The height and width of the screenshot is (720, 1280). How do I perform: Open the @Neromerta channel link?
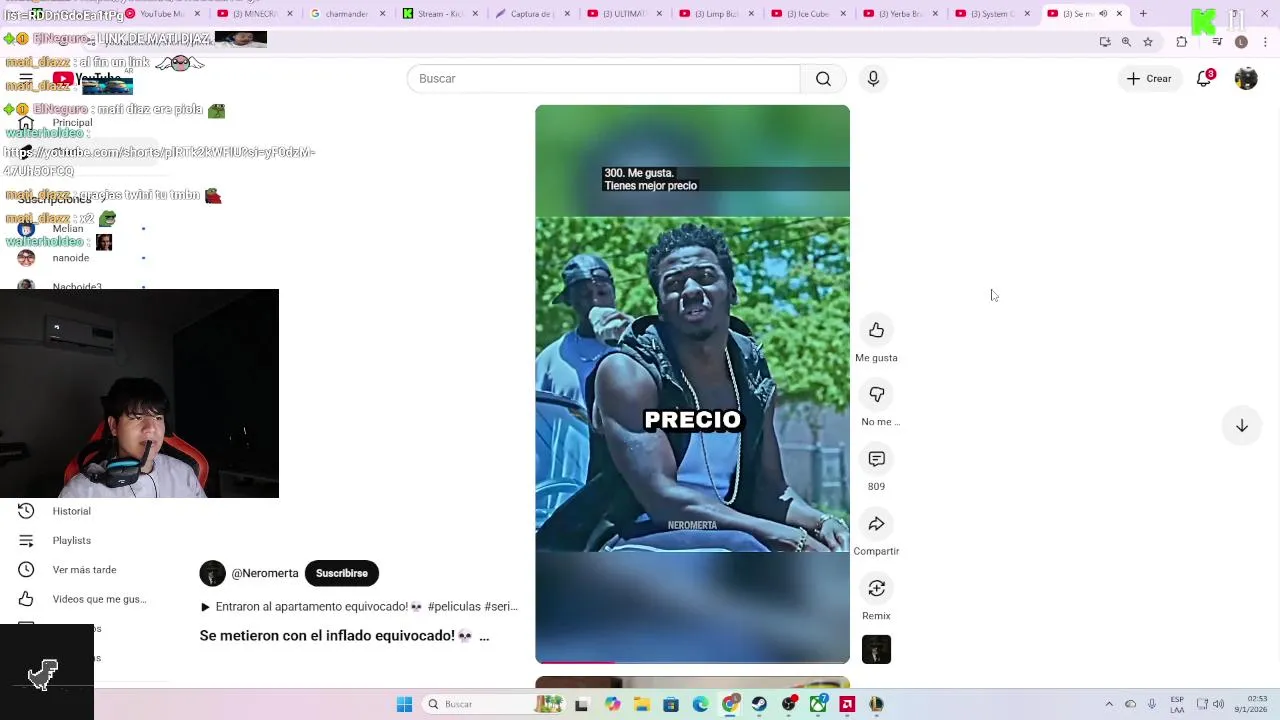coord(265,573)
